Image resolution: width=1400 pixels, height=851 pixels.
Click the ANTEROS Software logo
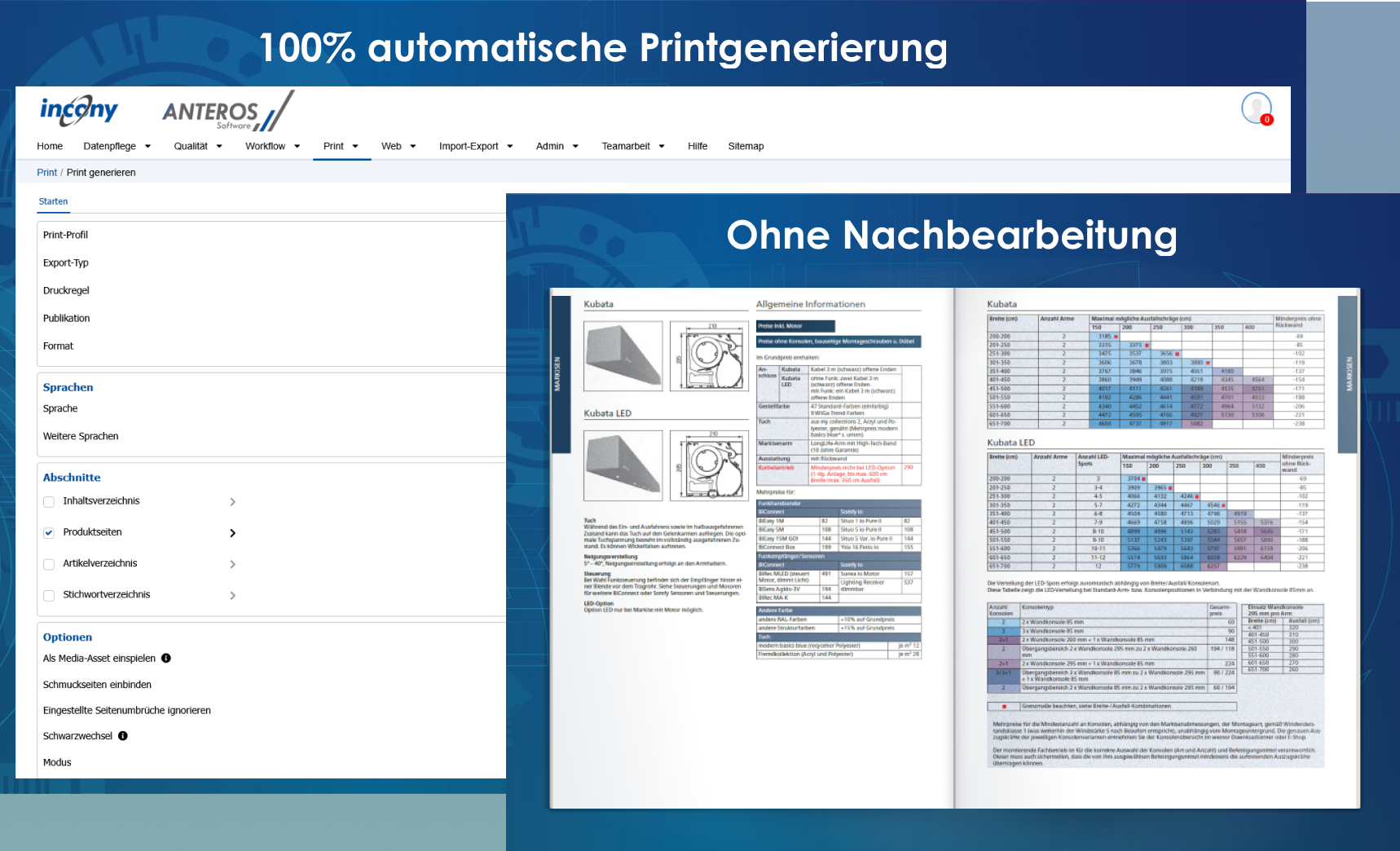227,112
